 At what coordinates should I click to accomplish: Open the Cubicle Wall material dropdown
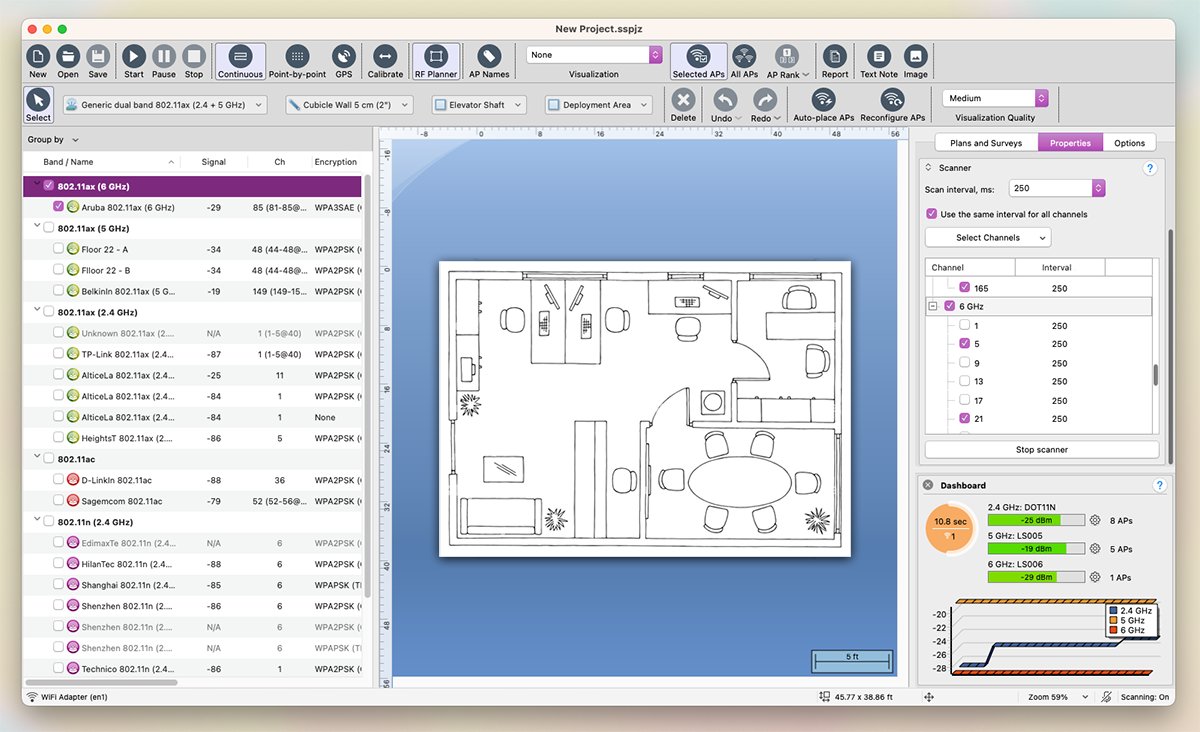(x=349, y=105)
